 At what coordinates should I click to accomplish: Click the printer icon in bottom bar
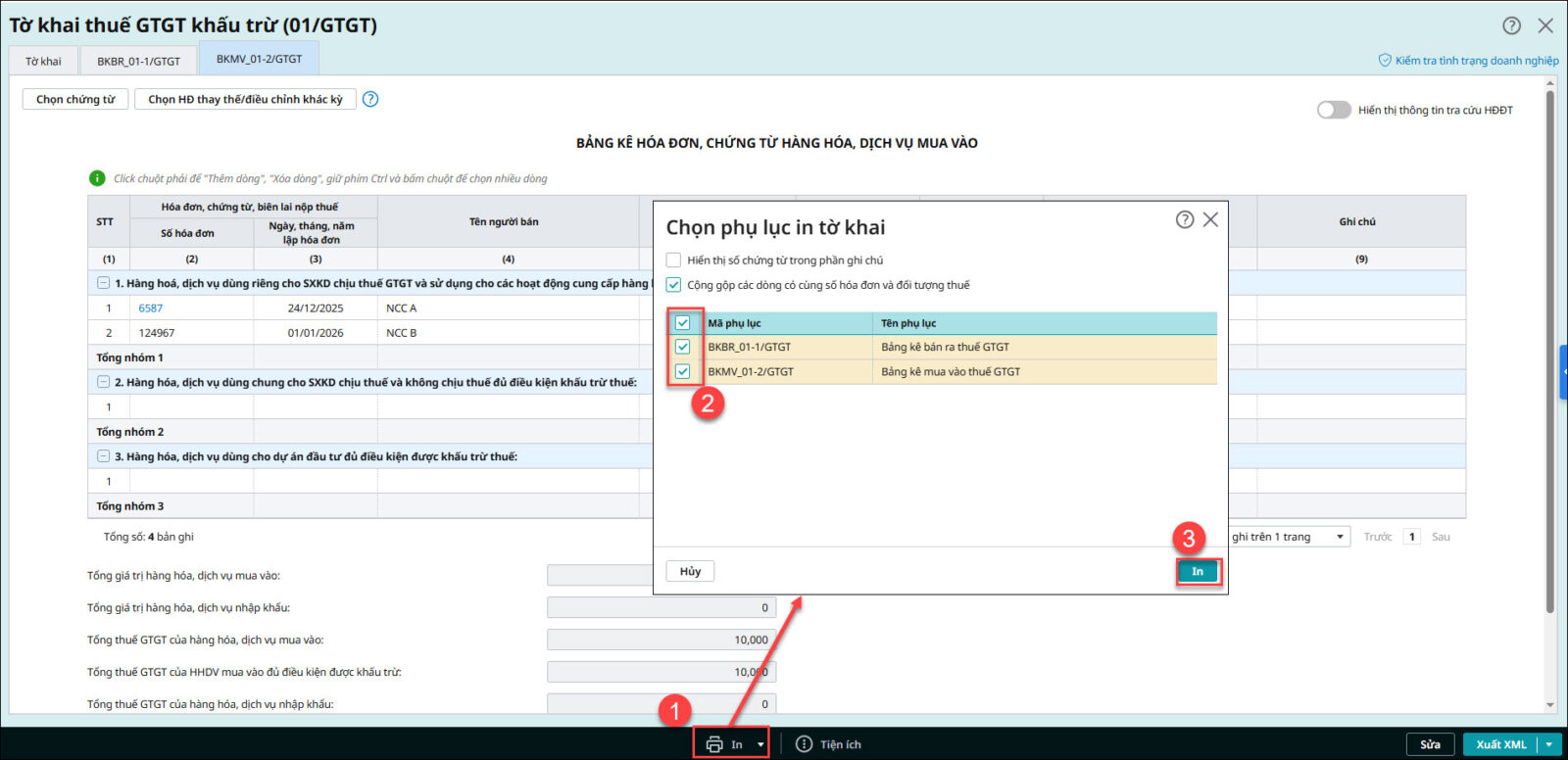pos(714,744)
